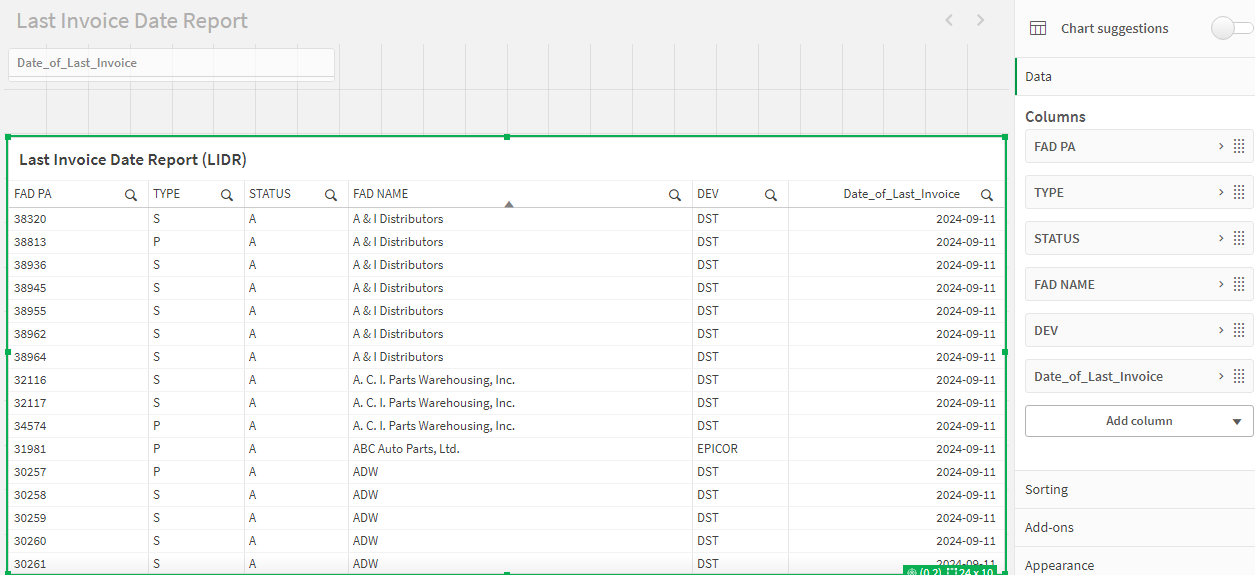Search the FAD PA column
This screenshot has height=575, width=1255.
(131, 195)
